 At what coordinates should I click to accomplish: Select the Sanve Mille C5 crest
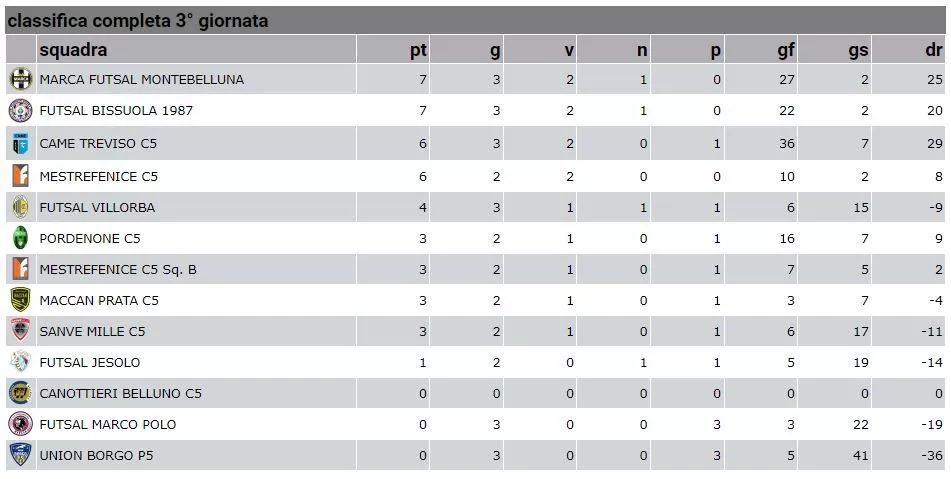coord(21,331)
